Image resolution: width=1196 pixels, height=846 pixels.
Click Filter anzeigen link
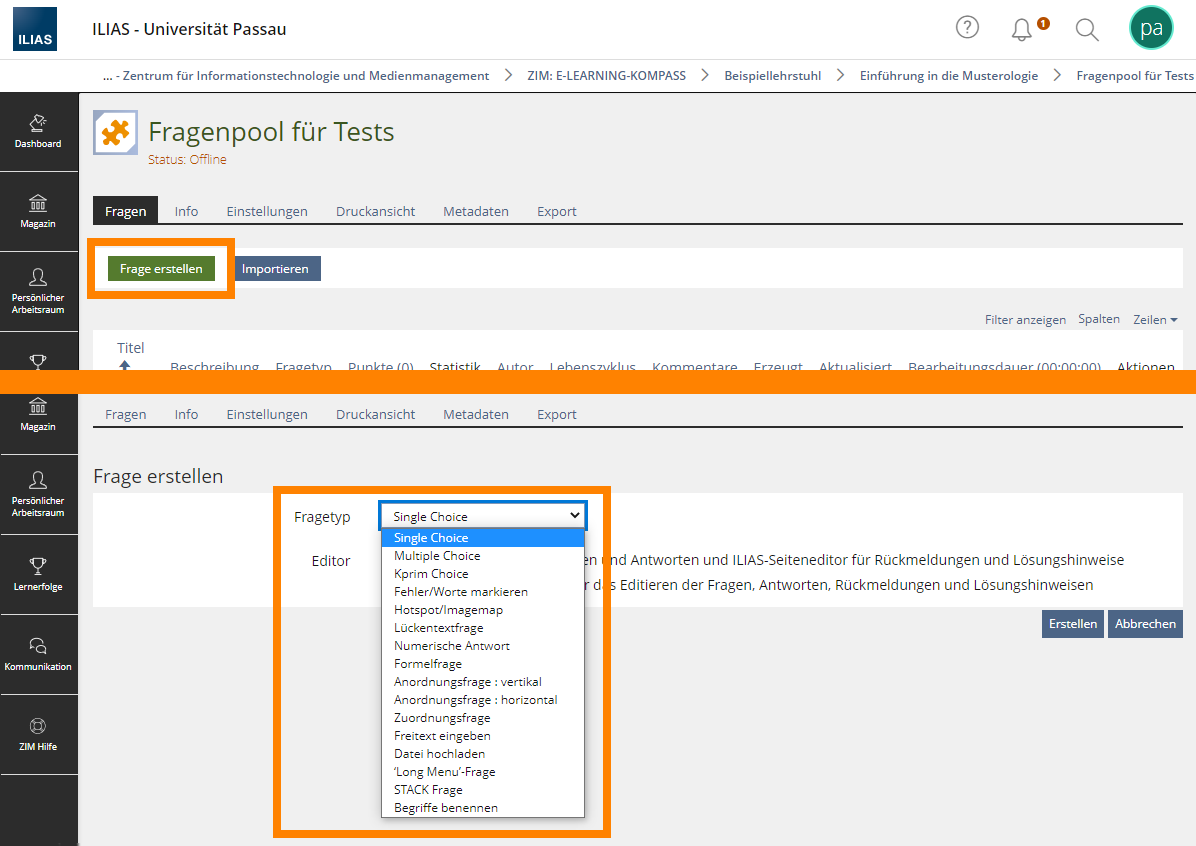pos(1025,320)
